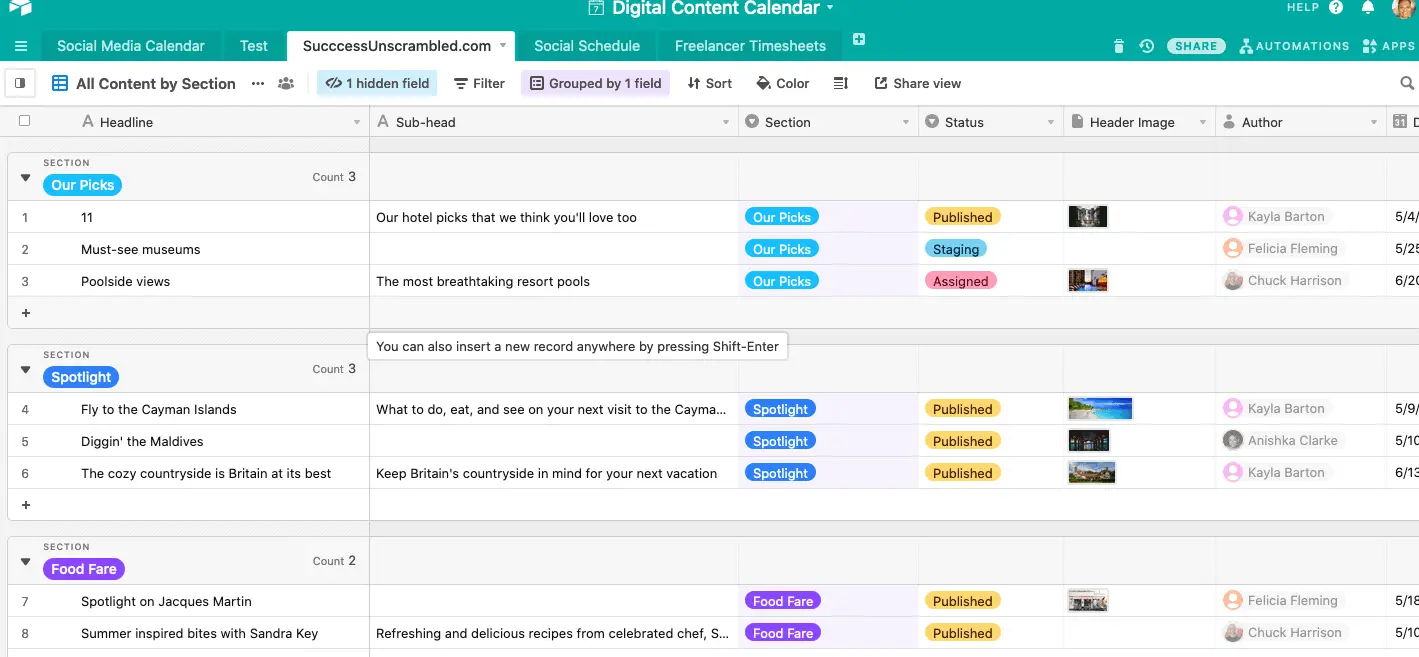Switch to the Freelancer Timesheets tab

pos(750,46)
